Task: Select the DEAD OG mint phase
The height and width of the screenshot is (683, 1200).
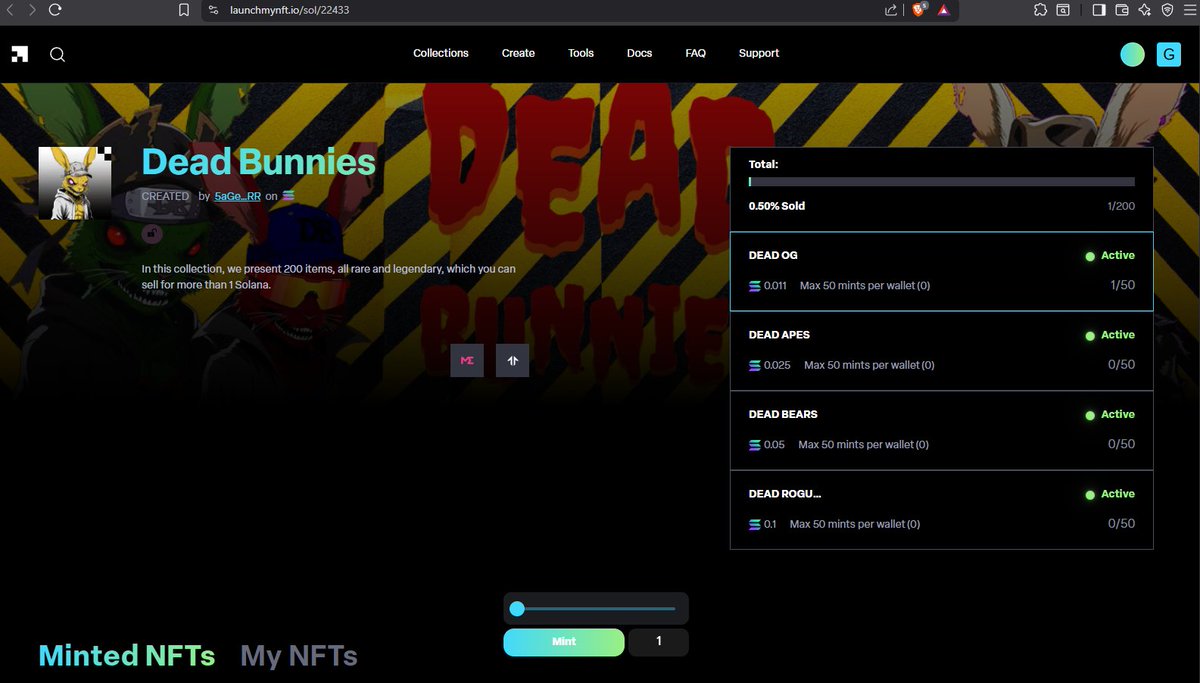Action: tap(942, 271)
